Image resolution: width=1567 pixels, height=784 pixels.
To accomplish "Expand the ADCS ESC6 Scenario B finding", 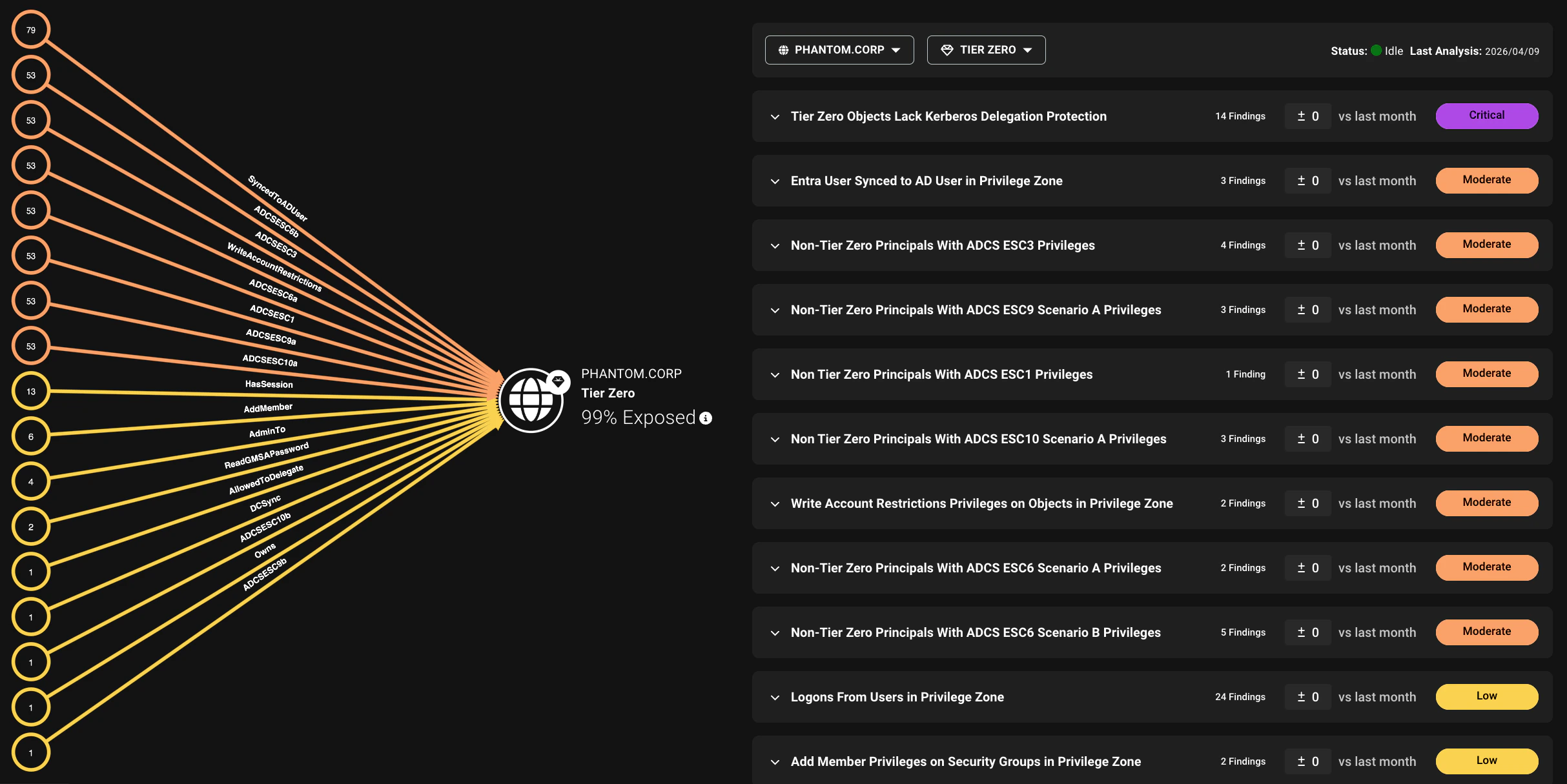I will point(775,634).
